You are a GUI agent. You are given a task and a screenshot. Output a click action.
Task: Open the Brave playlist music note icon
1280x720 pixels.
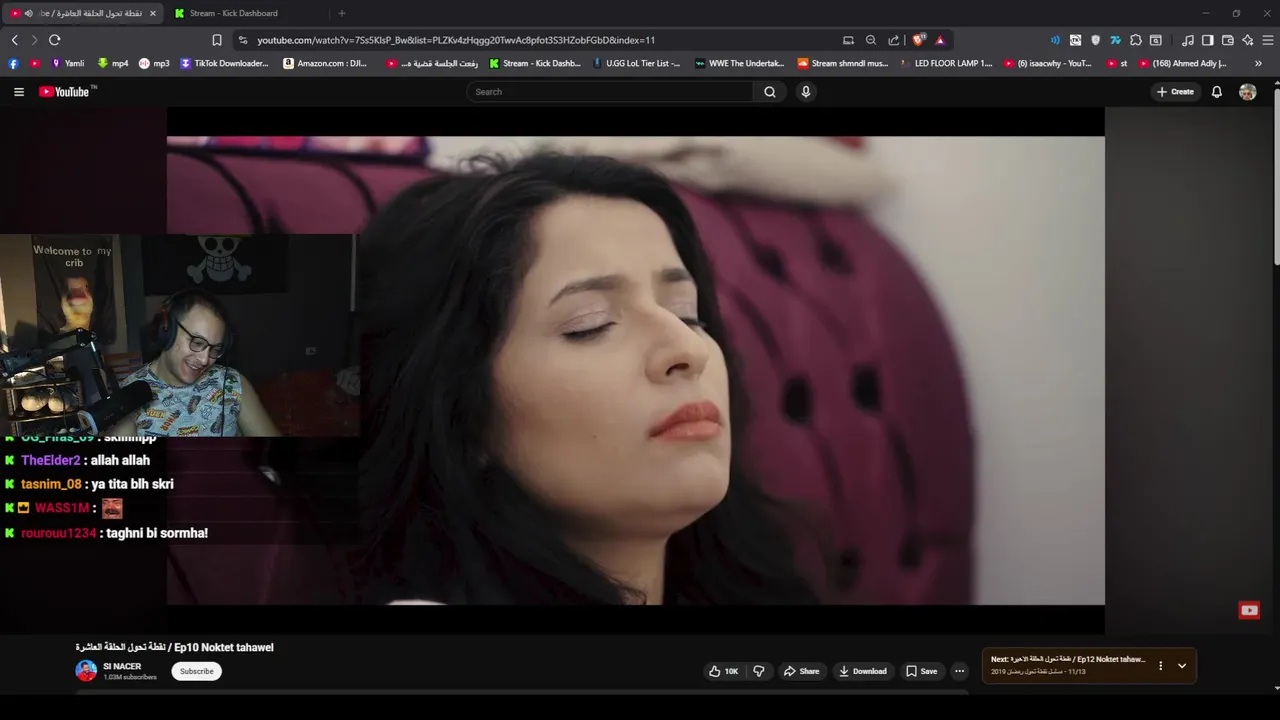tap(1187, 40)
